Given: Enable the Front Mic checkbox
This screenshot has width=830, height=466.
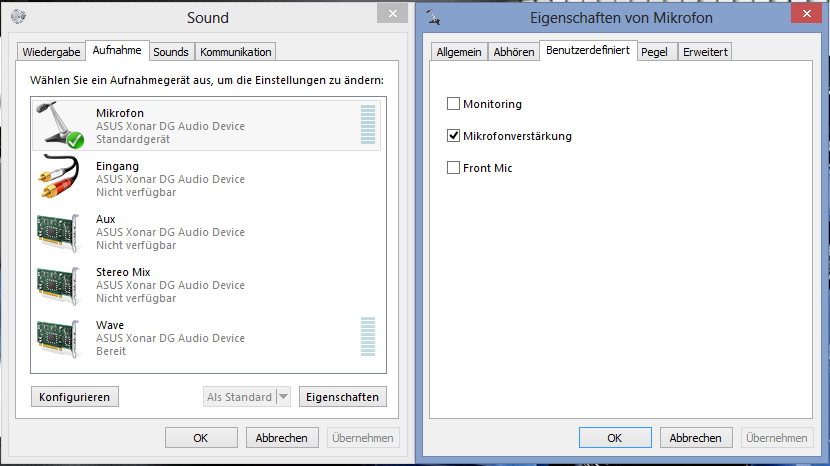Looking at the screenshot, I should (454, 168).
